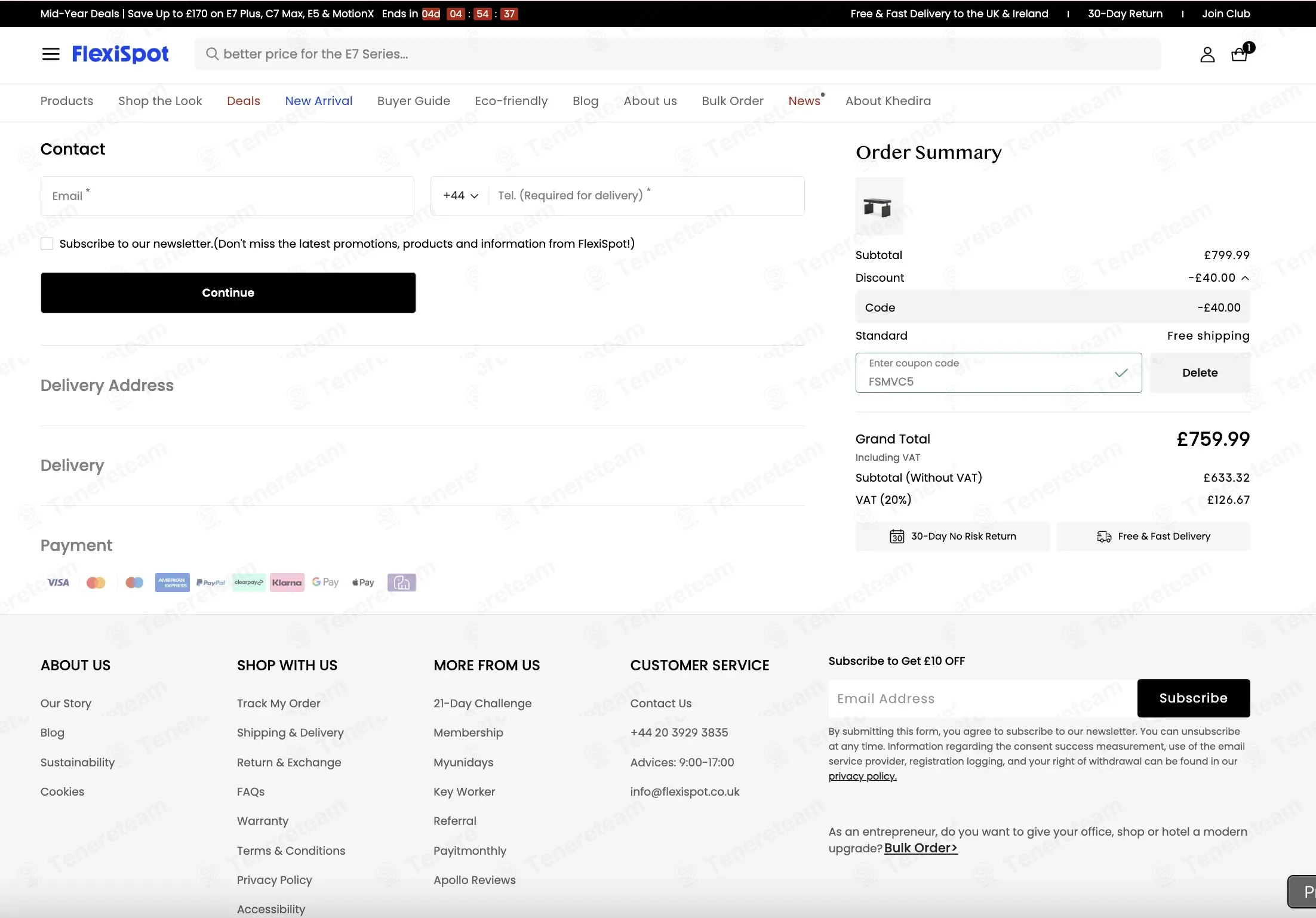1316x918 pixels.
Task: Open Key Worker footer link
Action: (464, 792)
